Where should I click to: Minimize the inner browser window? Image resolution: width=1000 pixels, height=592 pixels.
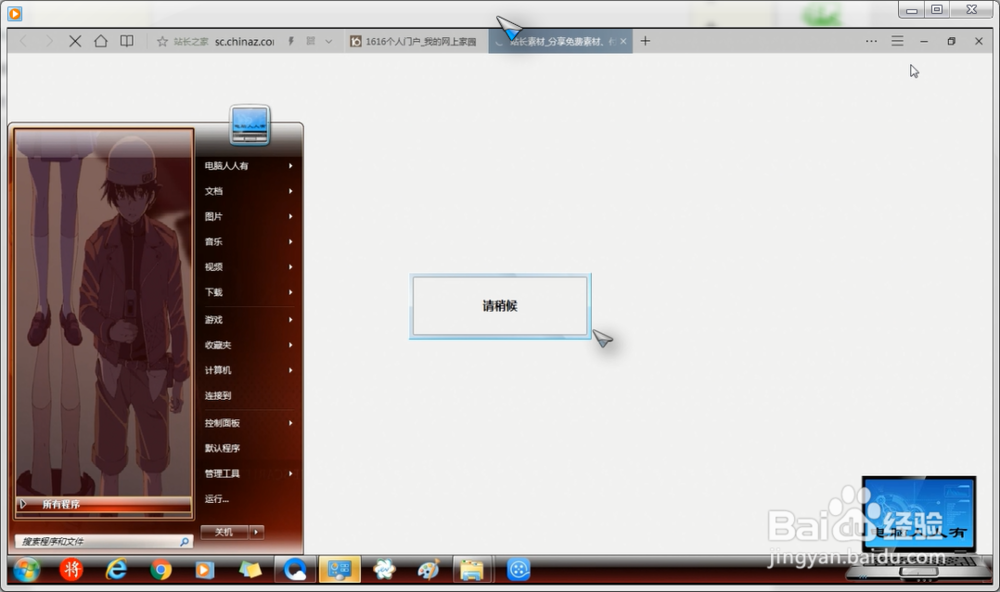coord(924,41)
